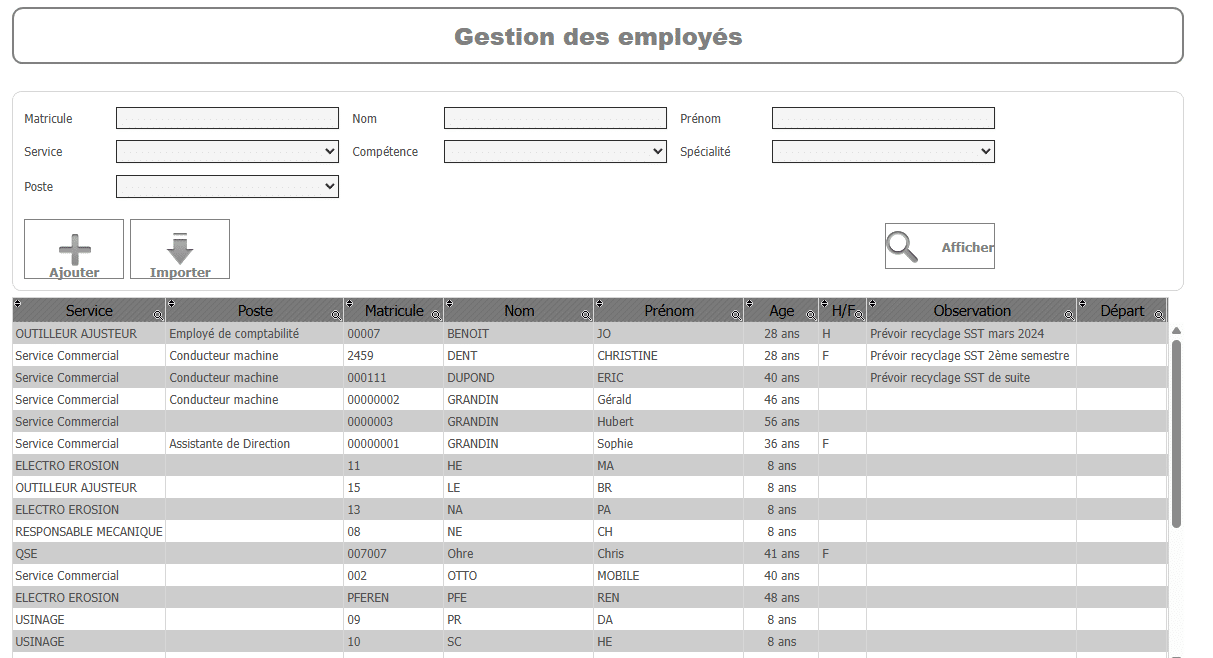Click the "41 ans" age cell
This screenshot has height=658, width=1213.
pos(781,554)
